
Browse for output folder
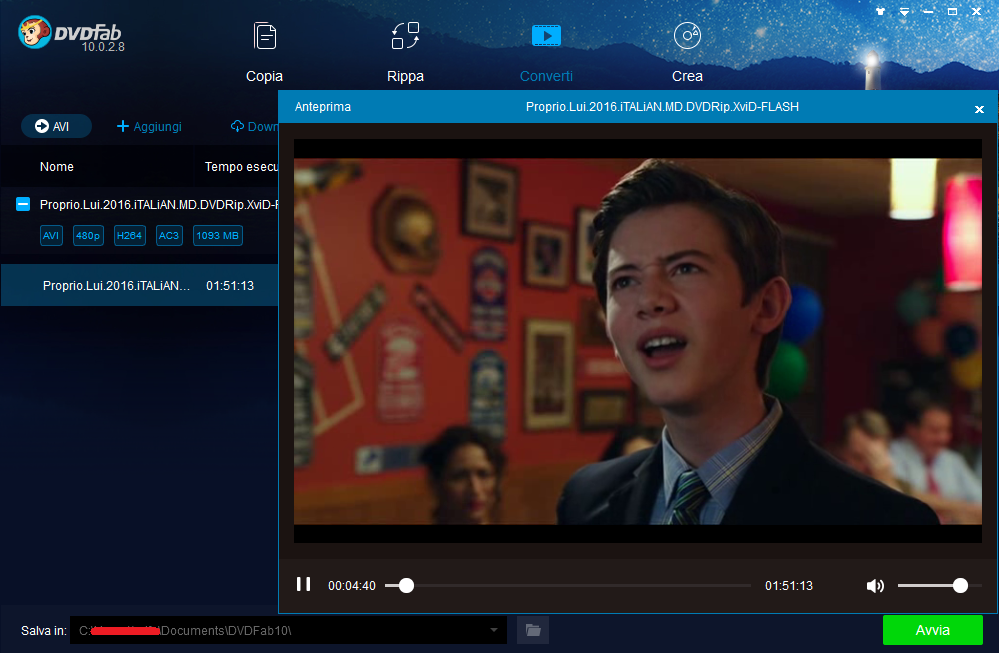[533, 630]
